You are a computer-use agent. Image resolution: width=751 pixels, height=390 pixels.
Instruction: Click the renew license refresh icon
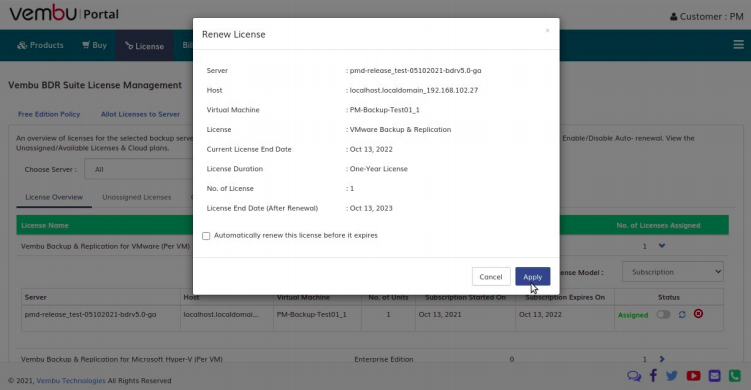pyautogui.click(x=682, y=314)
